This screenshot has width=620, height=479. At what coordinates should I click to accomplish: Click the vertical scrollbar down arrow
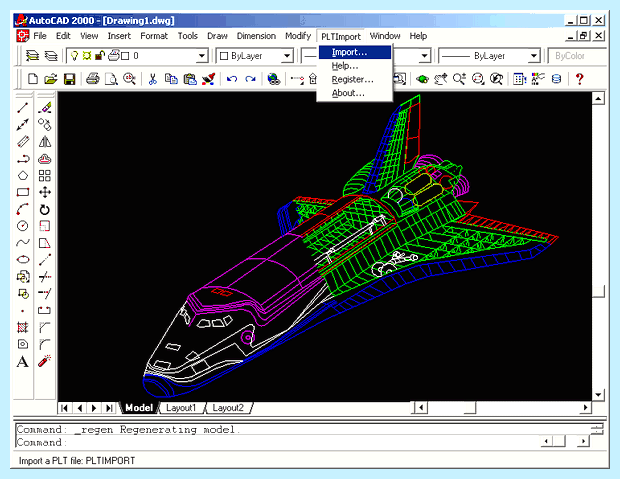(x=598, y=395)
